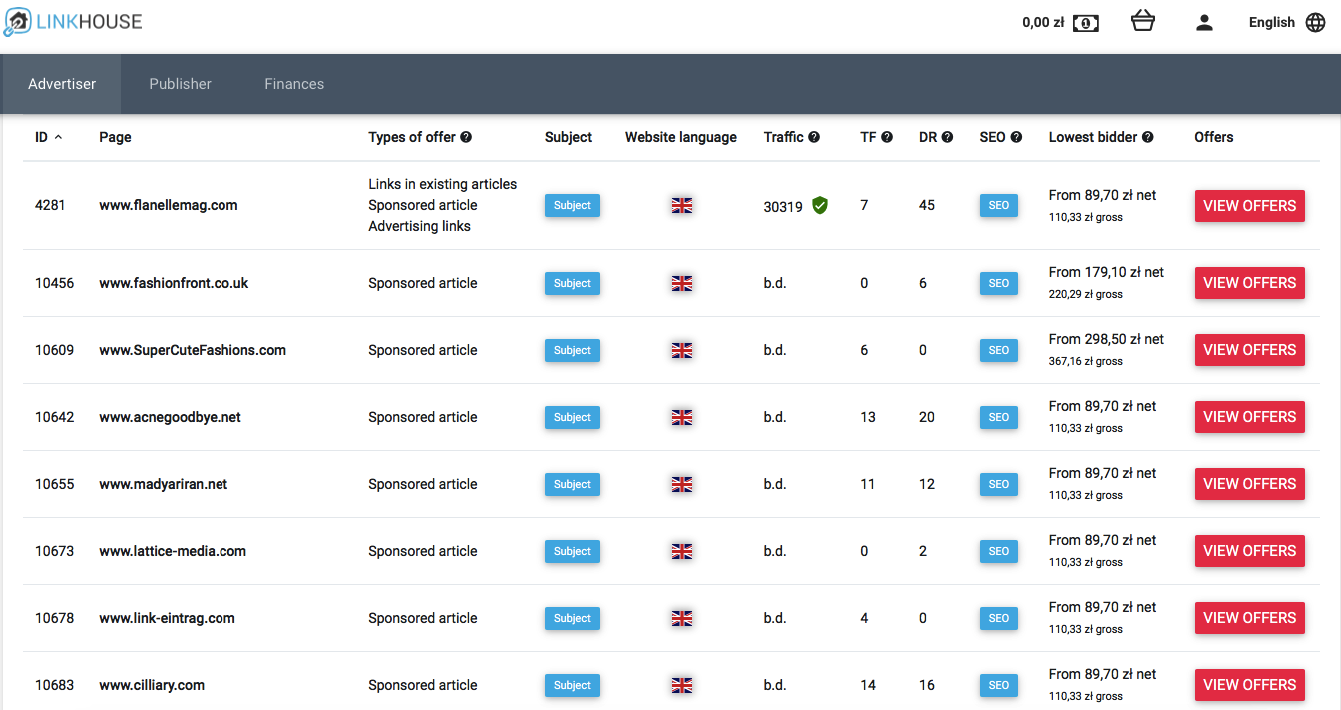View offers for www.lattice-media.com
The image size is (1341, 710).
1250,551
